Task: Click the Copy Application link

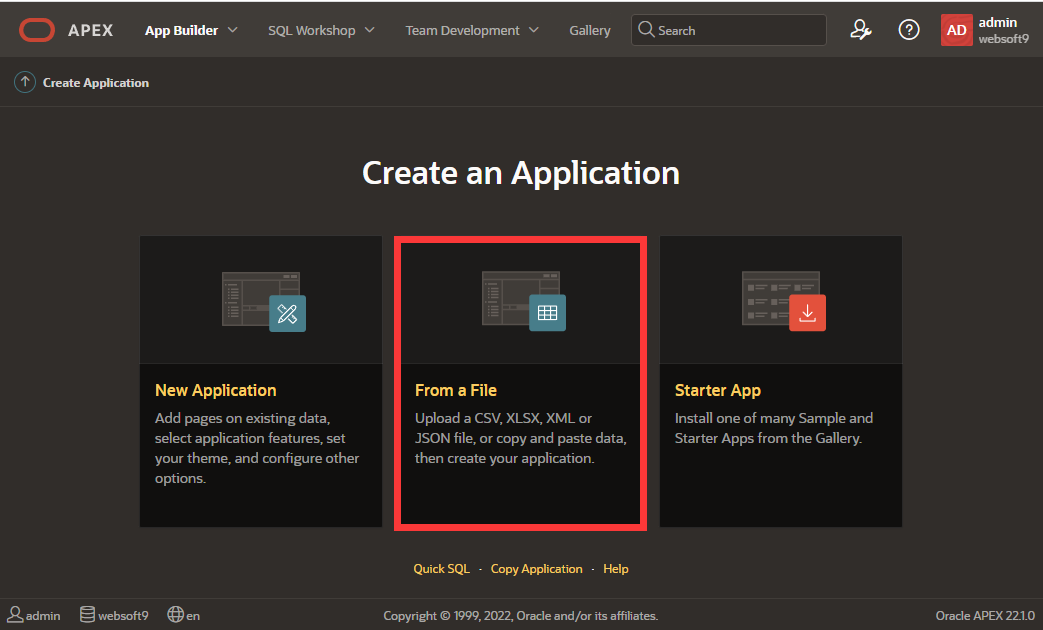Action: click(536, 569)
